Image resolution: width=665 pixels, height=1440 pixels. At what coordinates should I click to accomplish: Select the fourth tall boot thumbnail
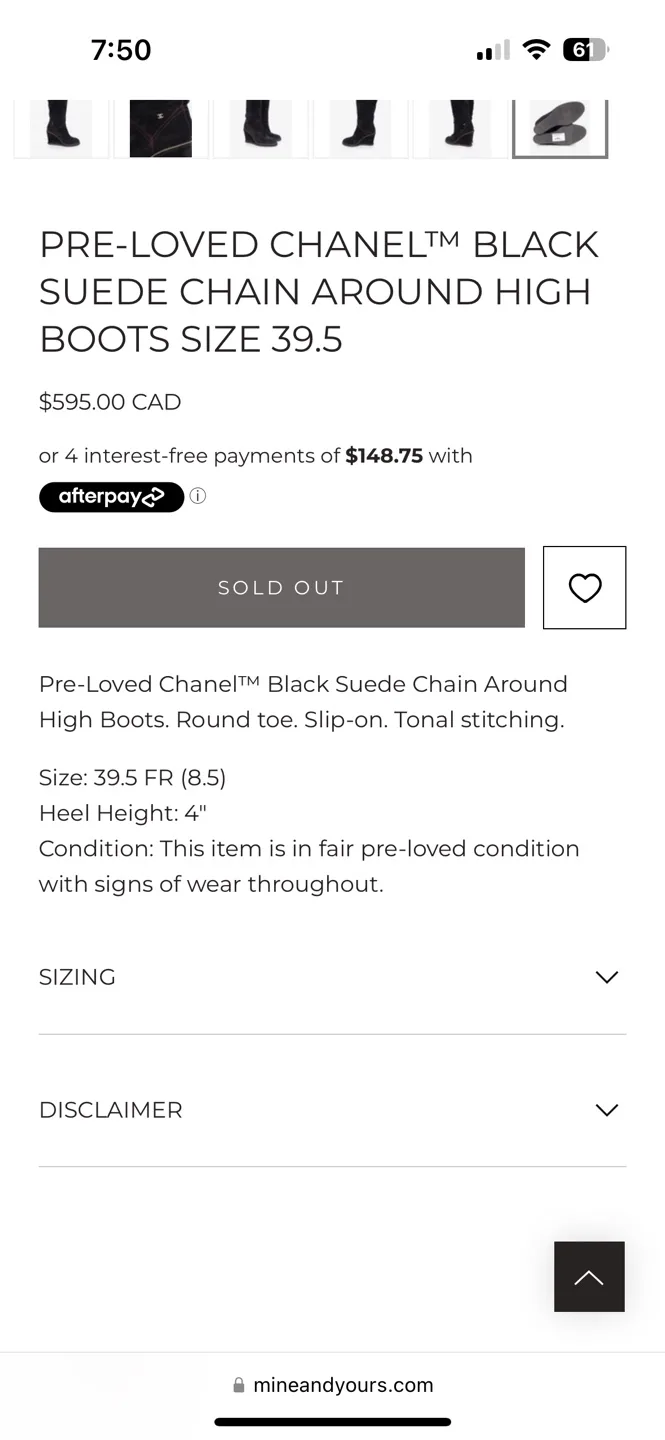(361, 128)
